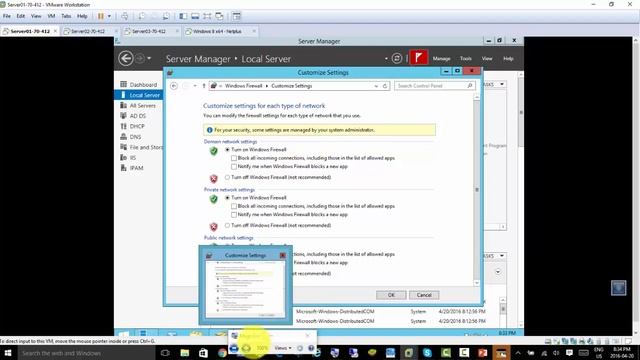Select Turn off Windows Firewall for Private

(227, 225)
